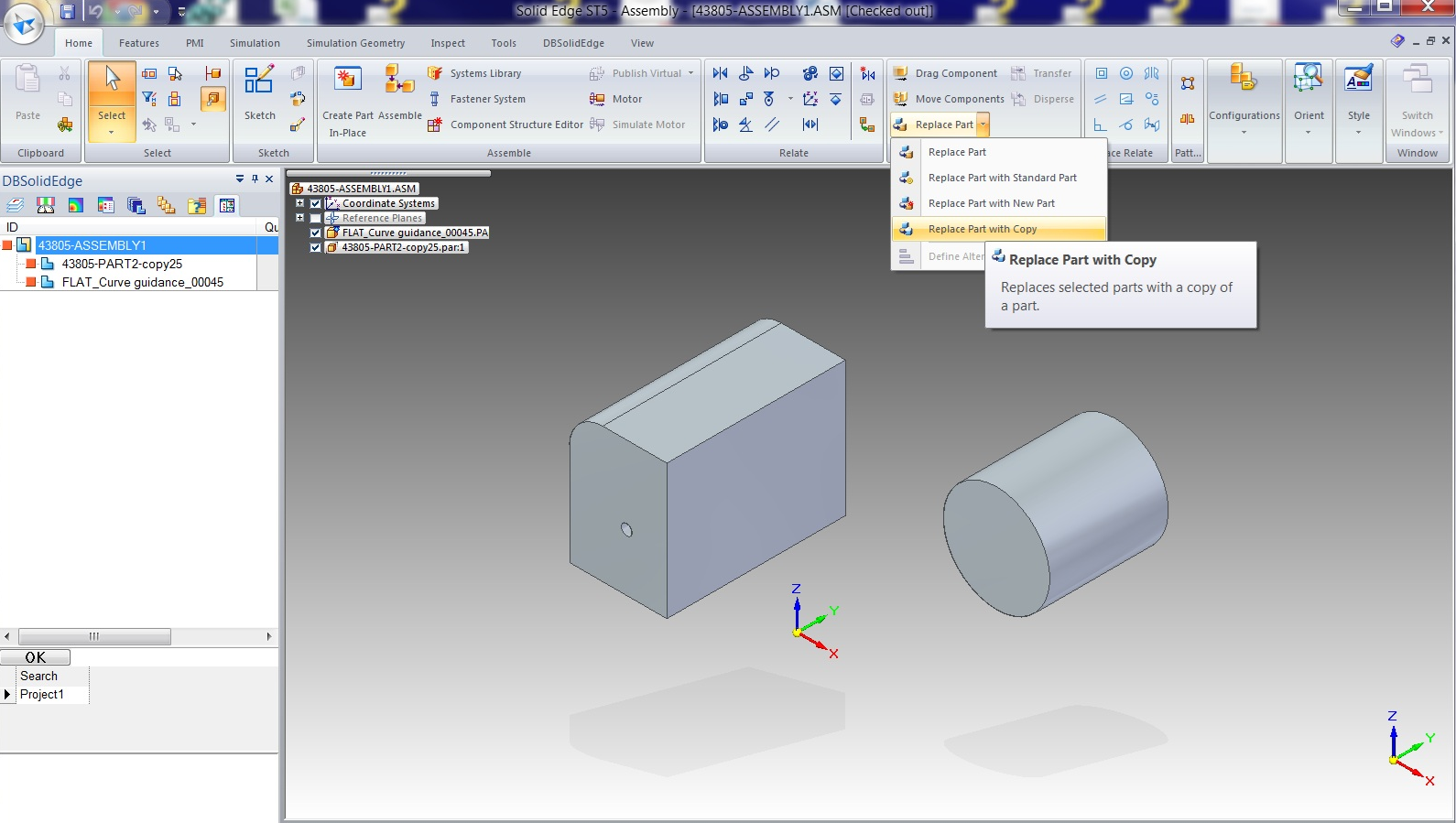Open the Replace Part dropdown arrow
The height and width of the screenshot is (823, 1456).
983,125
